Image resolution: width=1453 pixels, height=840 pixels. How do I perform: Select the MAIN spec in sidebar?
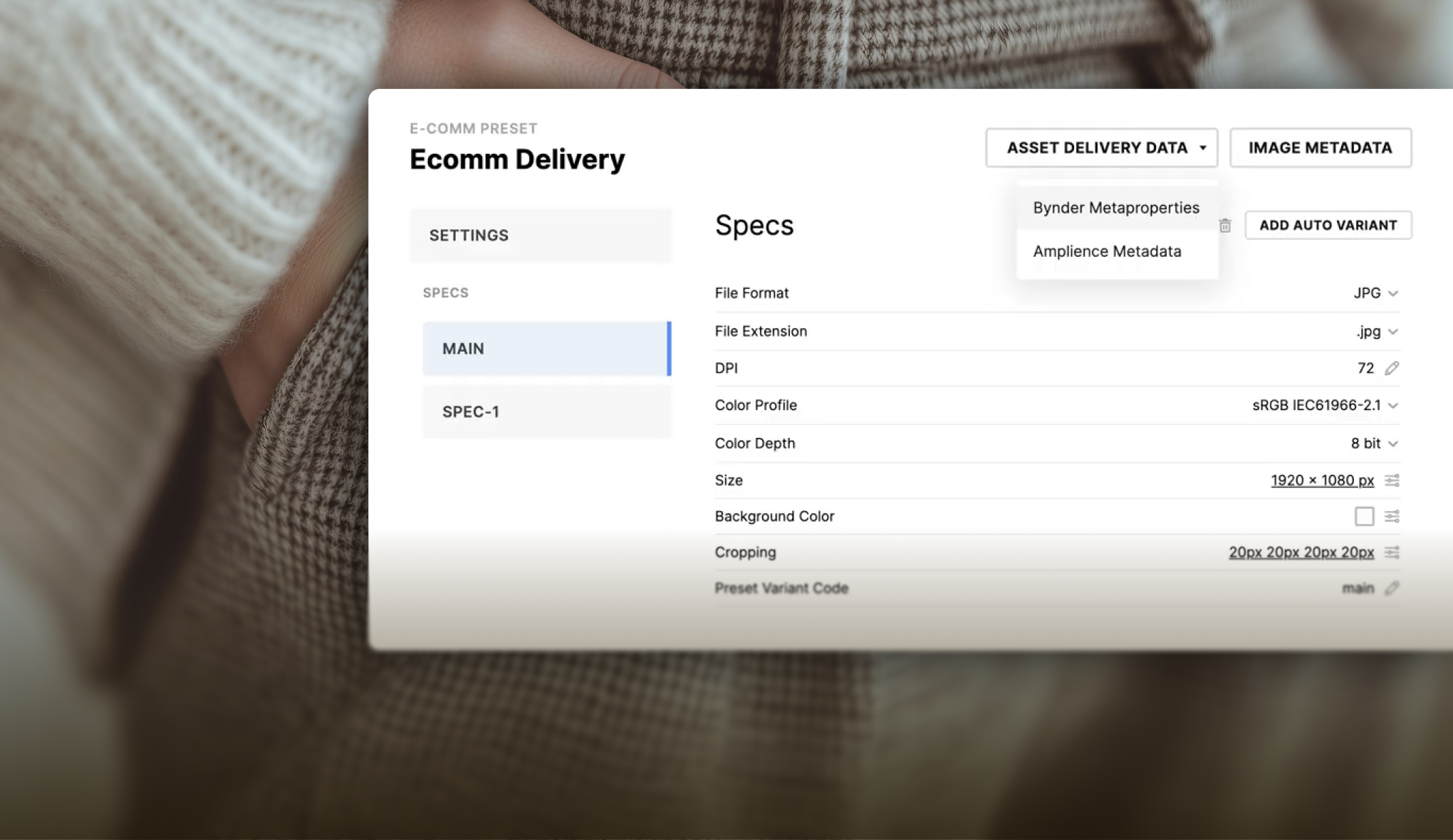click(546, 349)
